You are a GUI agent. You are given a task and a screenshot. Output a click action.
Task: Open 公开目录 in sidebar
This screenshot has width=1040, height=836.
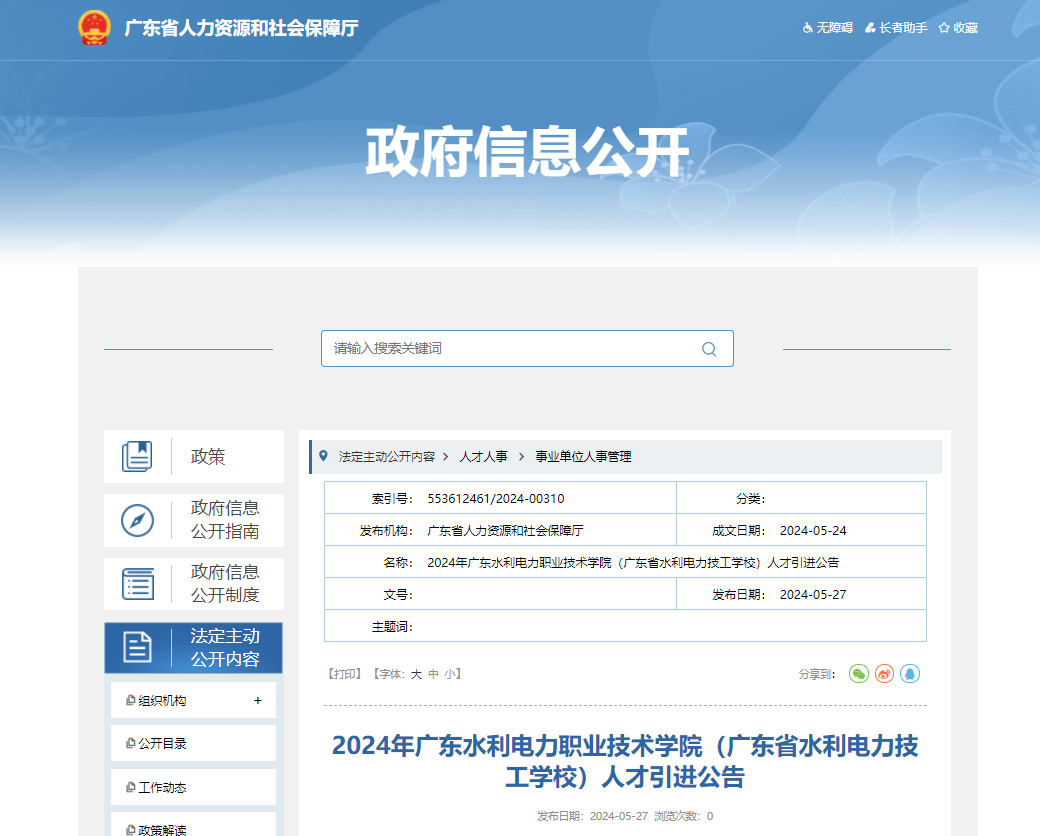[162, 744]
